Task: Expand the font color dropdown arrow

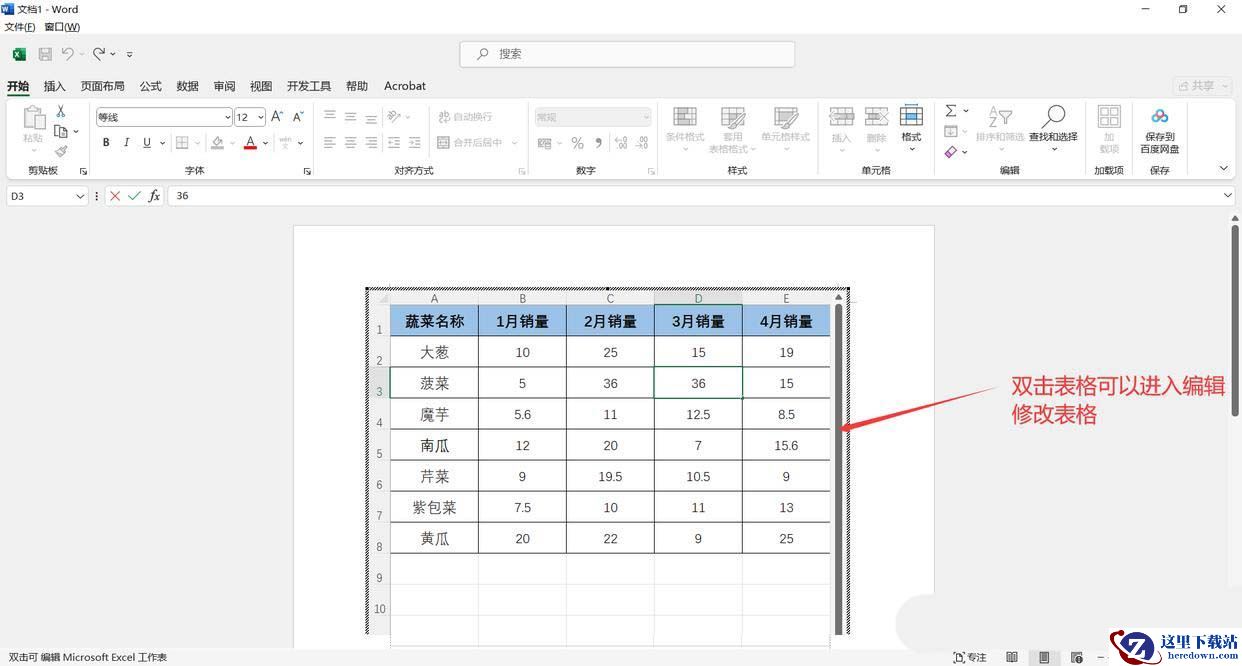Action: [x=266, y=143]
